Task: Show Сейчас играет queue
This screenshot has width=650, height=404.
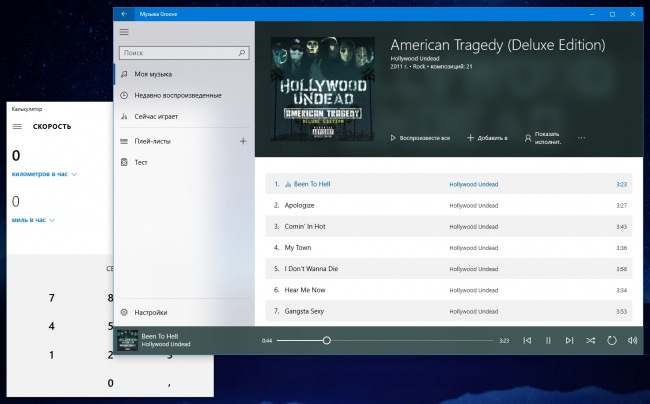Action: coord(184,116)
